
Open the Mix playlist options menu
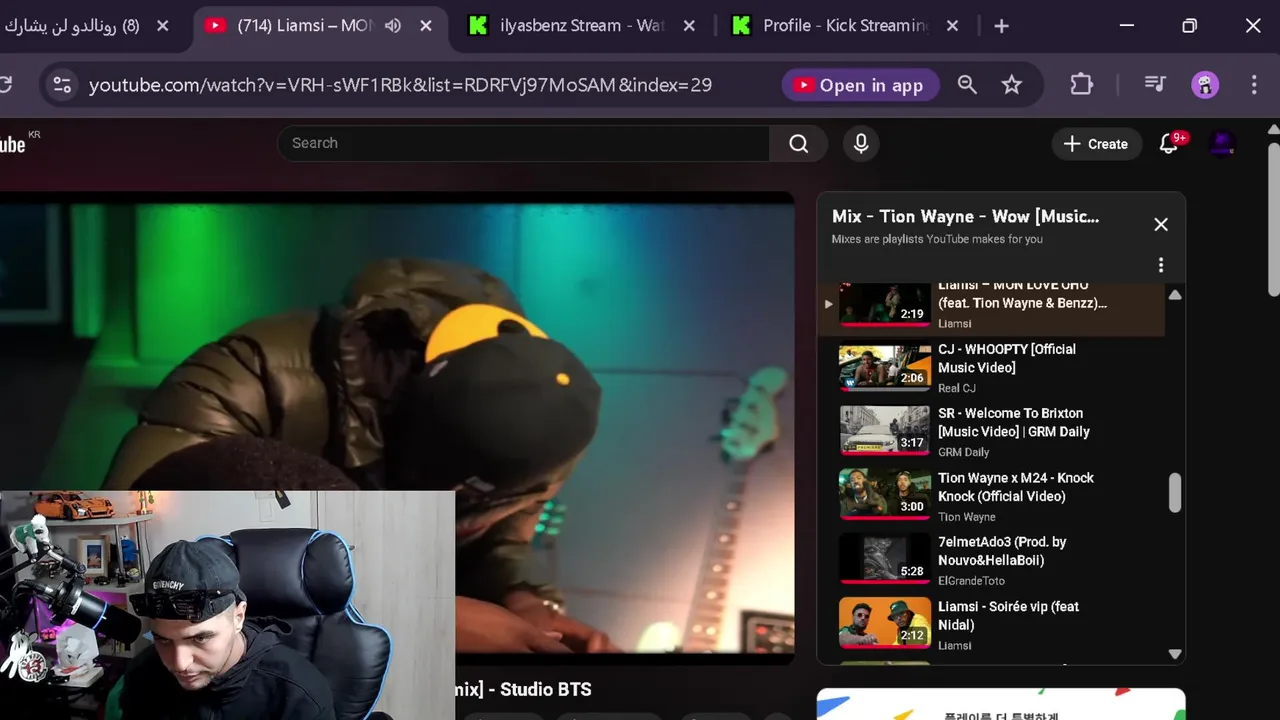click(x=1161, y=265)
